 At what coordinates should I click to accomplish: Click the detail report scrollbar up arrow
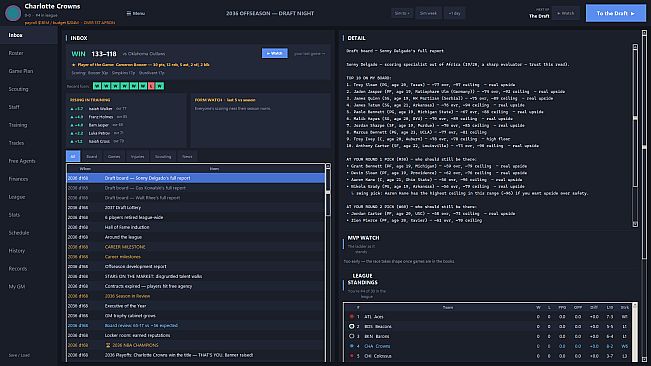click(635, 47)
